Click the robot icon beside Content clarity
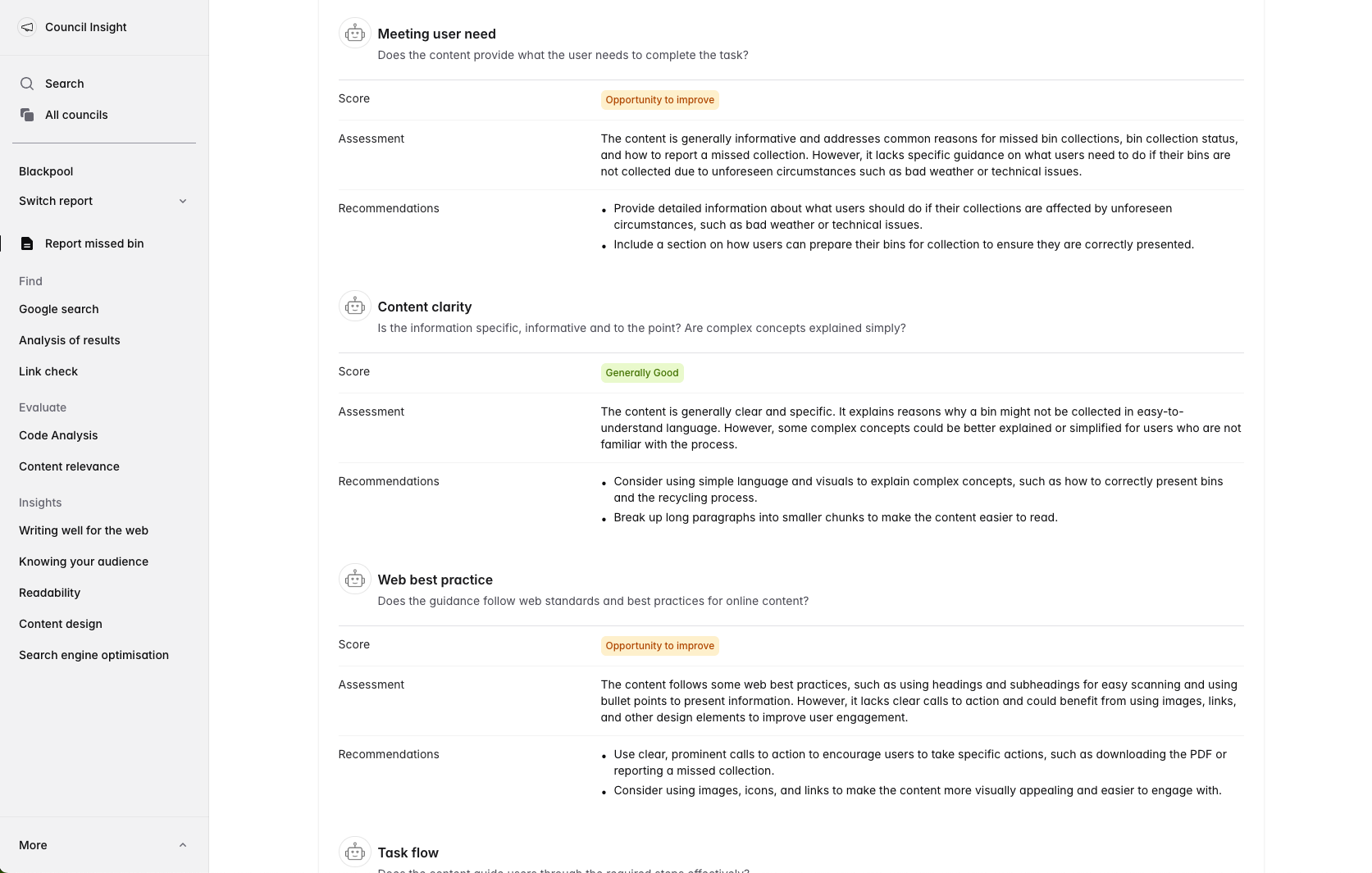This screenshot has height=873, width=1372. tap(354, 307)
